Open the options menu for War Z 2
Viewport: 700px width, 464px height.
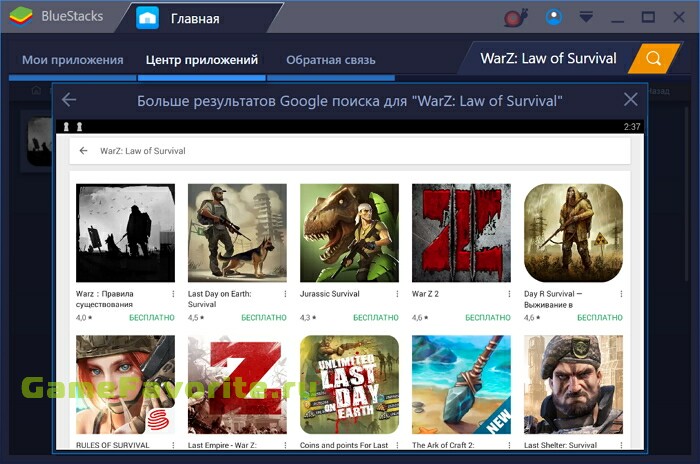[x=509, y=294]
